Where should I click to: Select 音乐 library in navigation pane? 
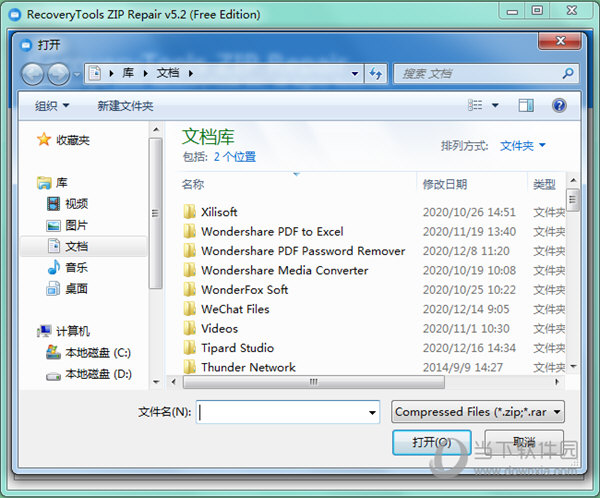(77, 267)
